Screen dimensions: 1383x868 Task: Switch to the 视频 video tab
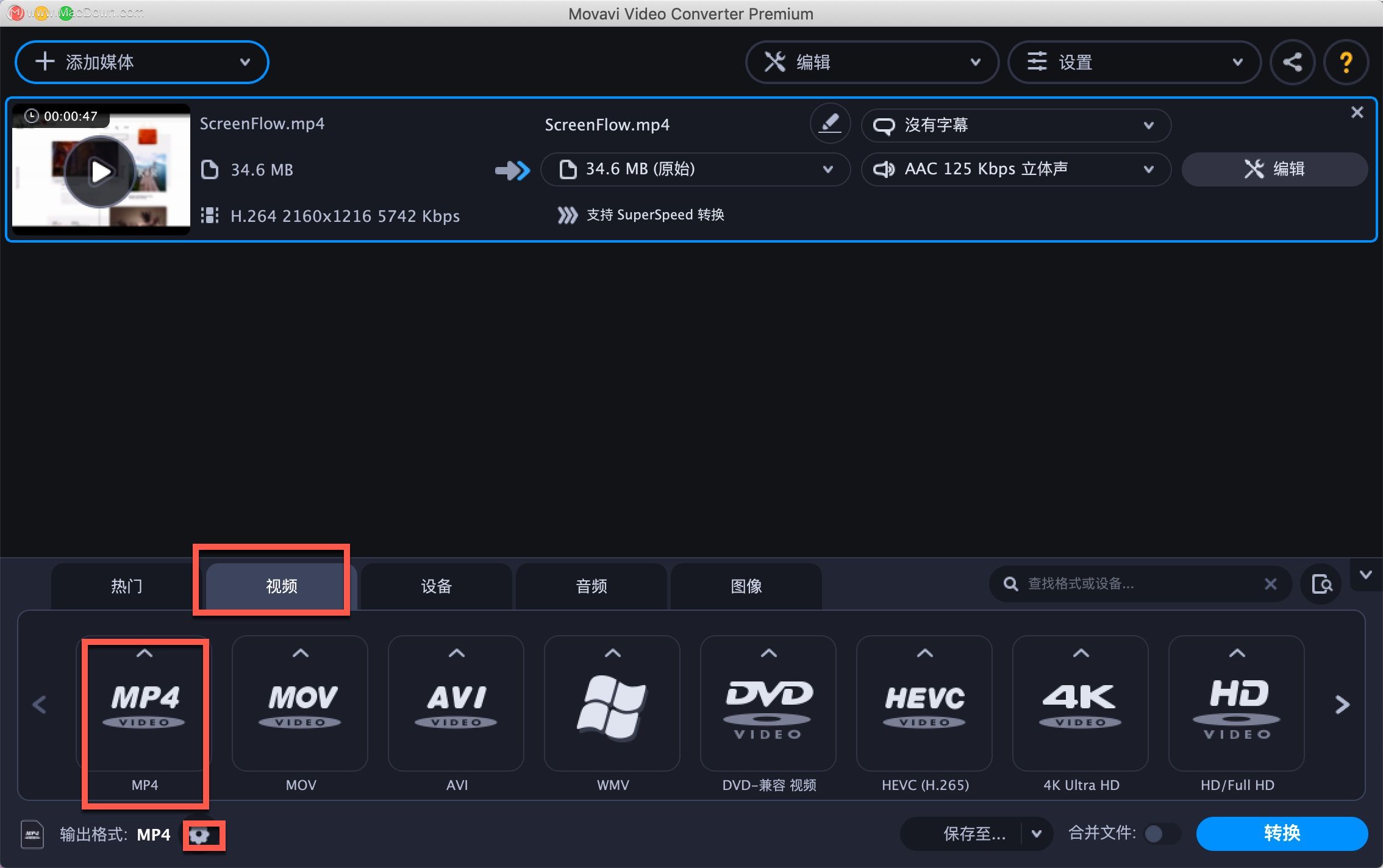point(282,586)
